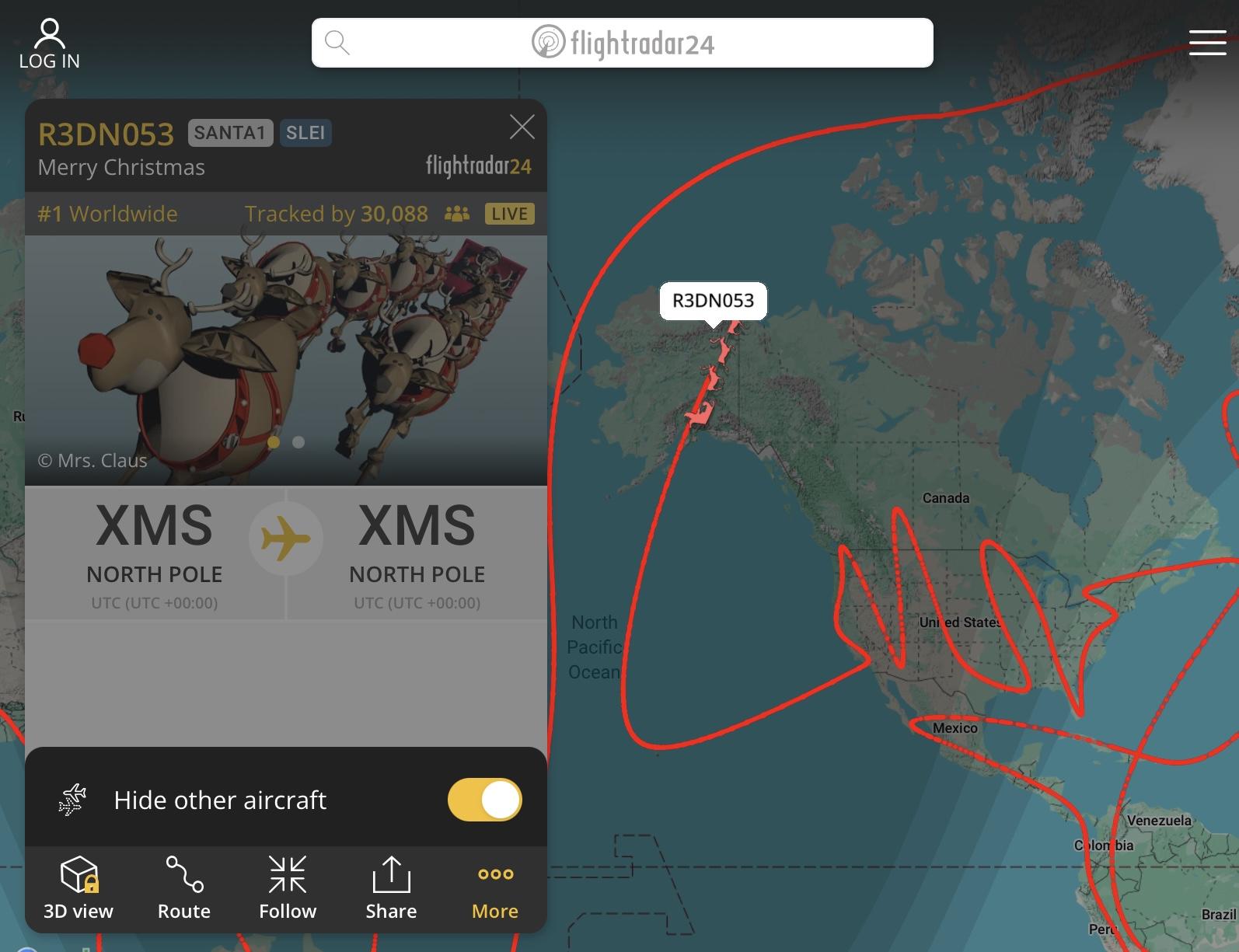Image resolution: width=1239 pixels, height=952 pixels.
Task: Select the first photo carousel dot
Action: click(x=274, y=442)
